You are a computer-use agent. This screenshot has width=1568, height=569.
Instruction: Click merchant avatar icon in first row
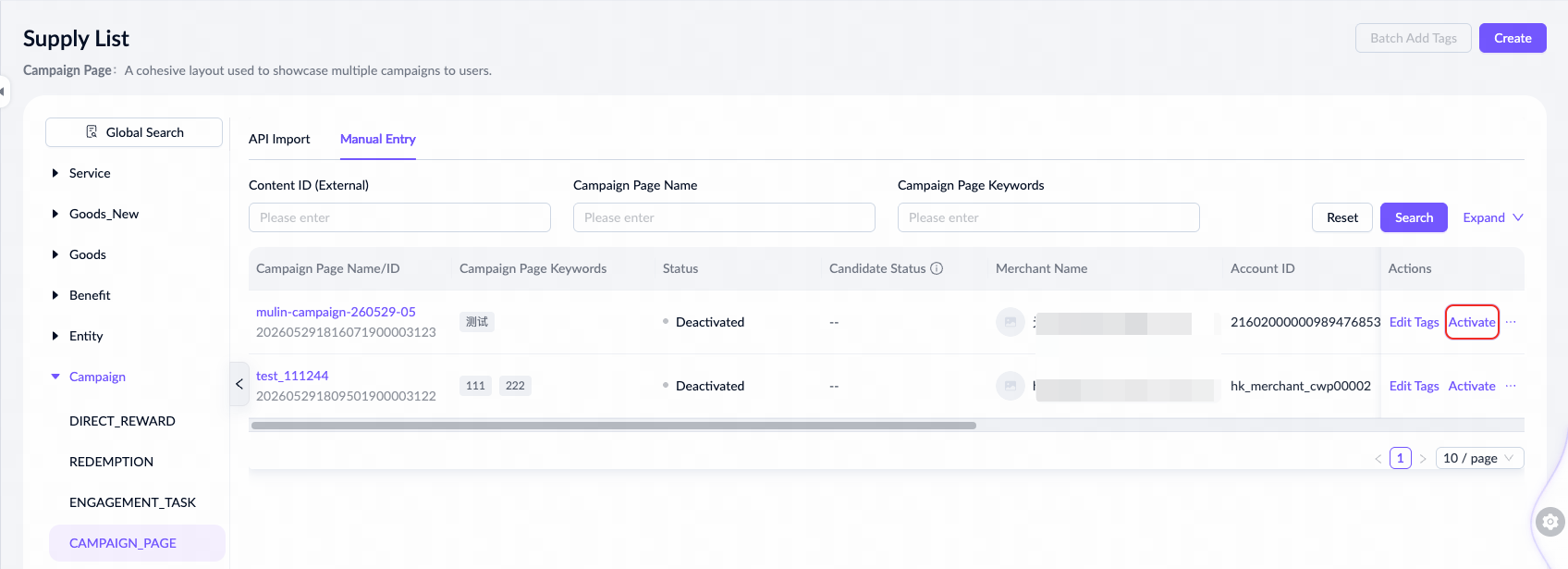1011,322
